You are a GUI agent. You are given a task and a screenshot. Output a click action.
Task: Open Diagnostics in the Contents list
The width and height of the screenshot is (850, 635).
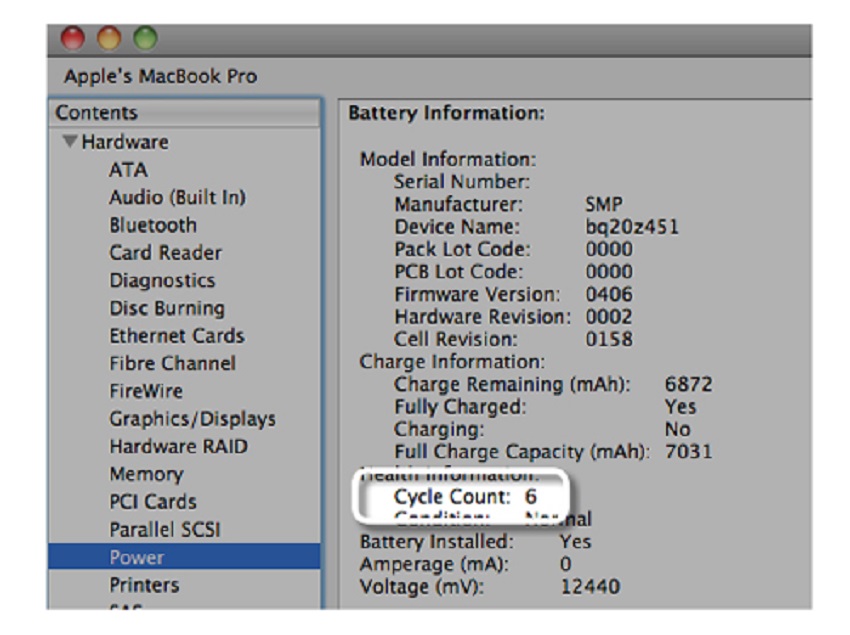point(162,280)
